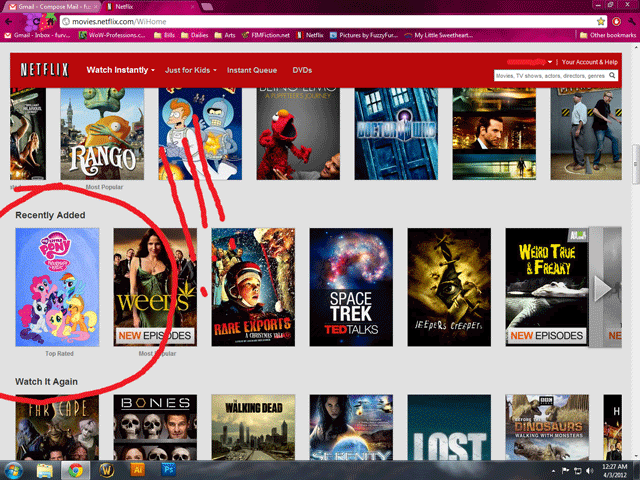Select the Jeepers Creepers poster
Image resolution: width=640 pixels, height=480 pixels.
point(449,287)
